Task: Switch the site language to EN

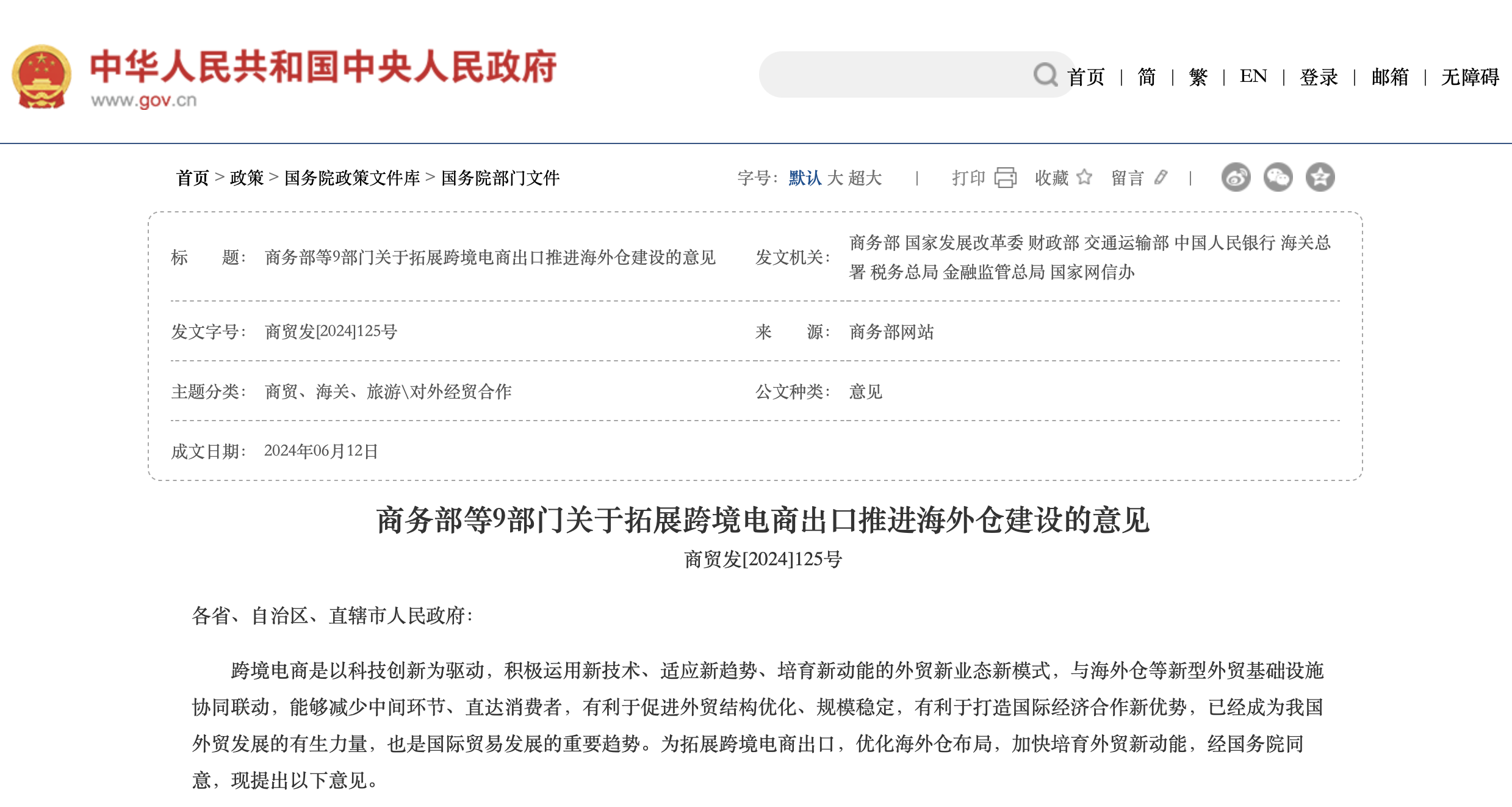Action: point(1253,76)
